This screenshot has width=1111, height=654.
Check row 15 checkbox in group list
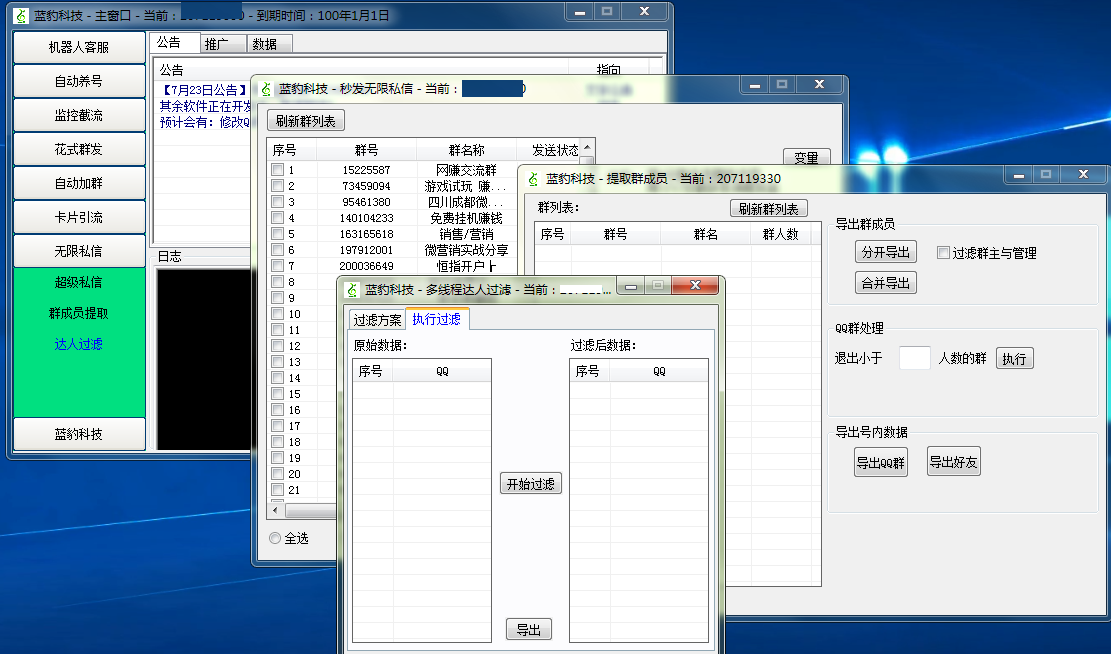278,394
